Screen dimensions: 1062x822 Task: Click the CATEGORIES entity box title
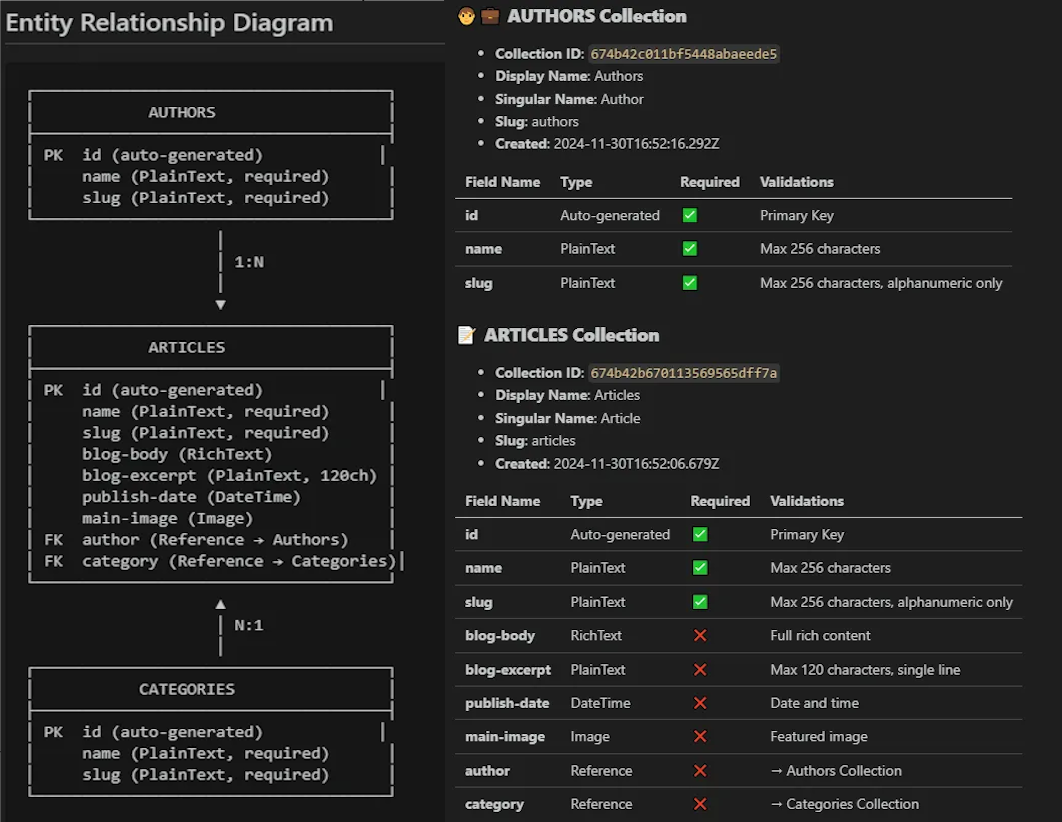click(x=187, y=689)
